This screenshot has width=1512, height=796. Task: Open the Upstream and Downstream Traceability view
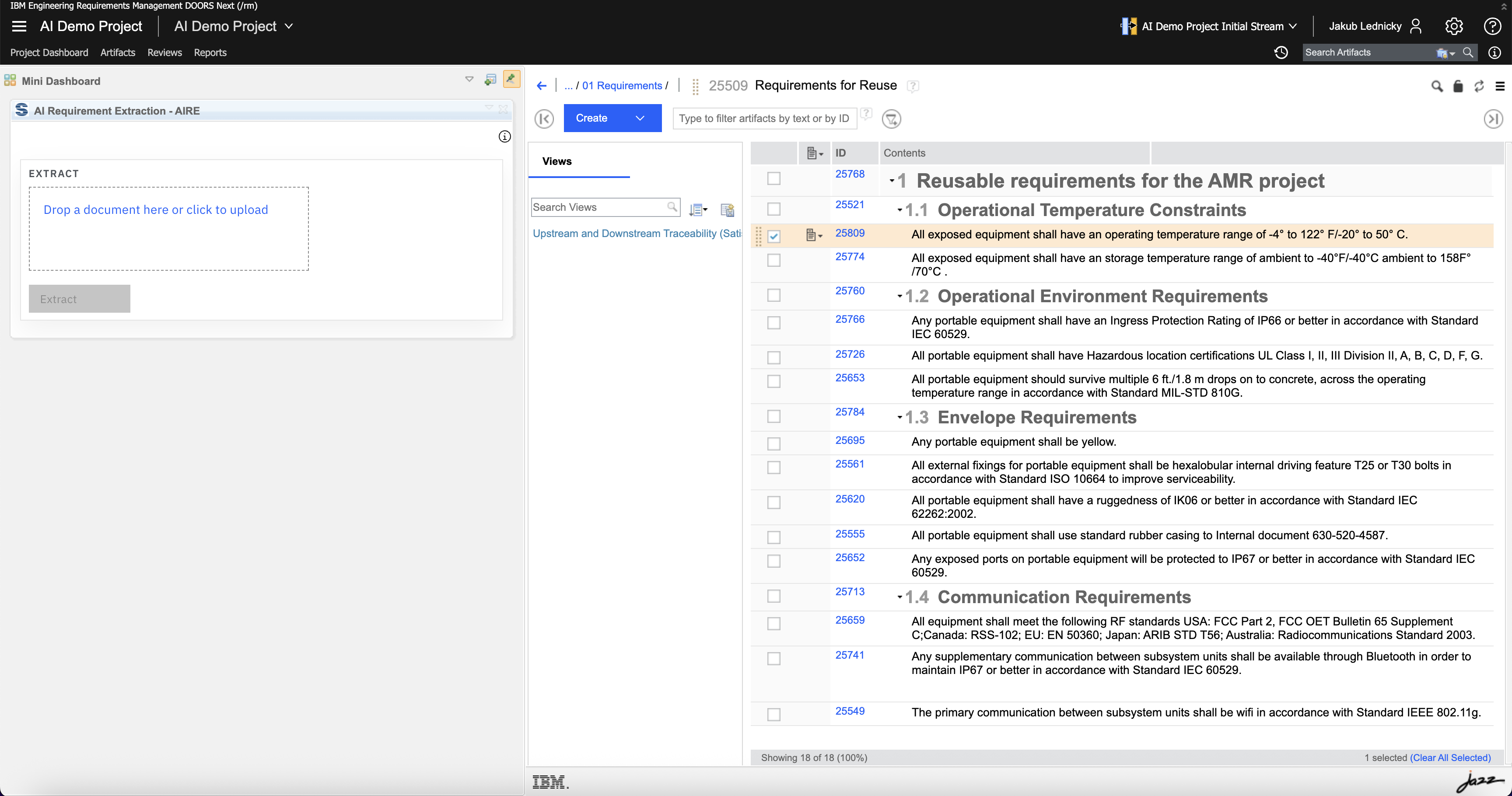click(x=637, y=234)
